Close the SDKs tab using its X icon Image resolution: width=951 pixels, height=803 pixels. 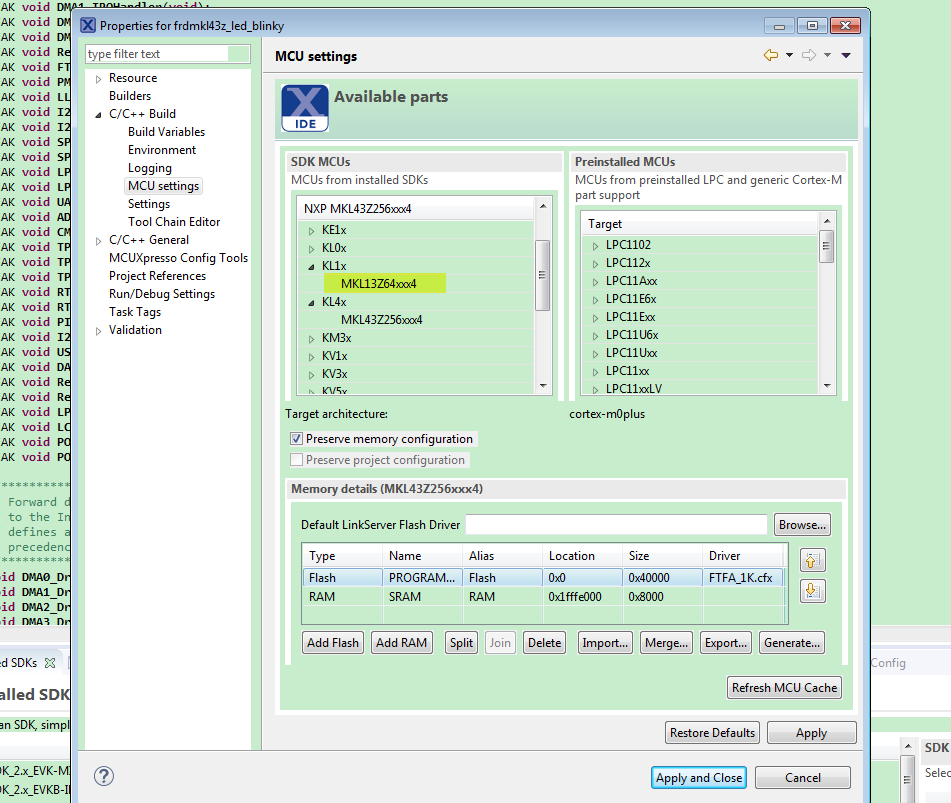click(x=50, y=663)
